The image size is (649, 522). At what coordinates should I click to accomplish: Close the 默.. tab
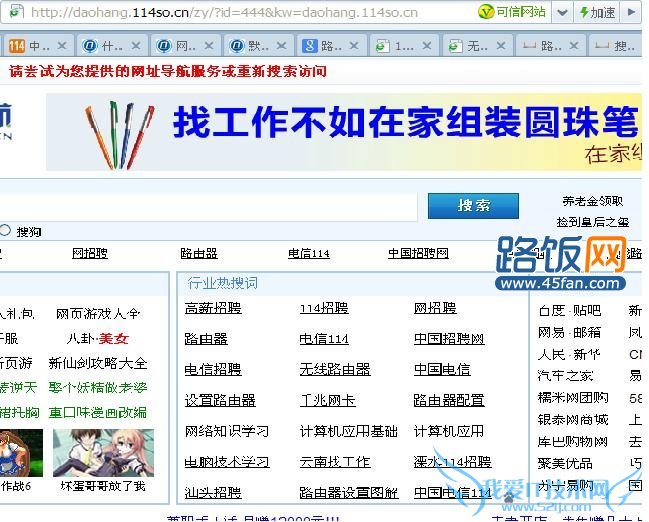[281, 46]
